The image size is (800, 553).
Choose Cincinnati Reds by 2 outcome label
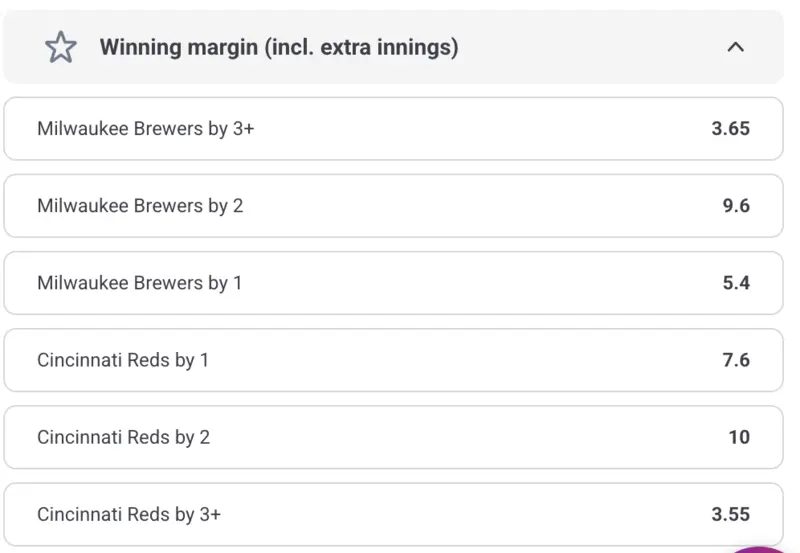point(123,437)
